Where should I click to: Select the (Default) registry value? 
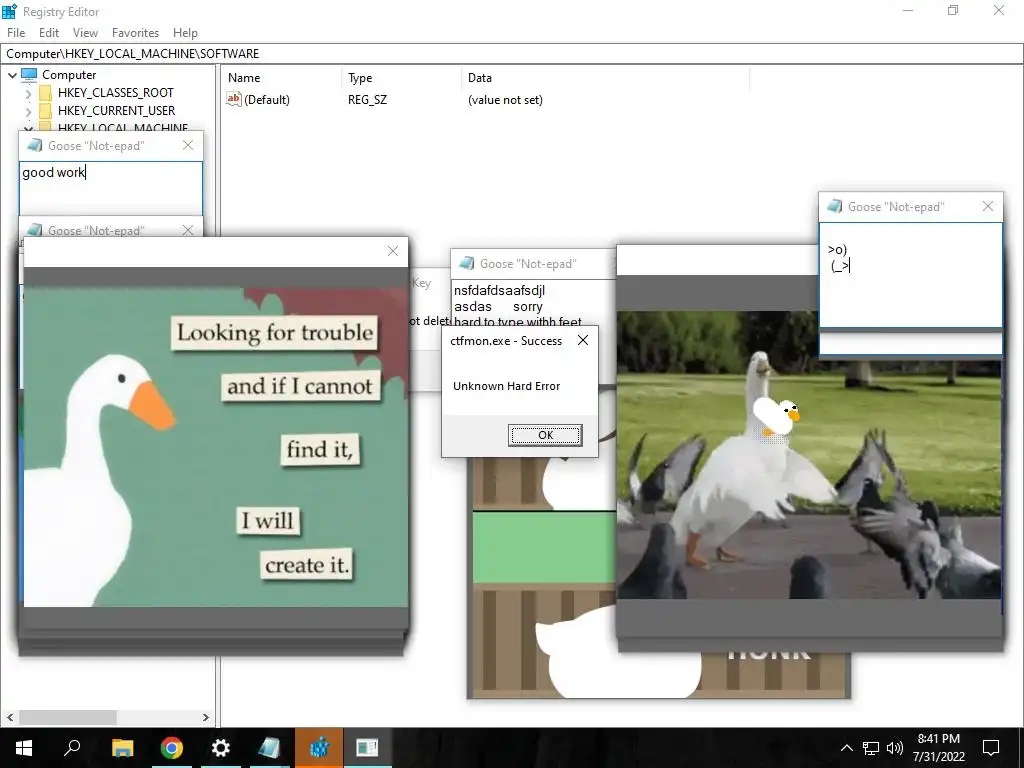pyautogui.click(x=266, y=100)
